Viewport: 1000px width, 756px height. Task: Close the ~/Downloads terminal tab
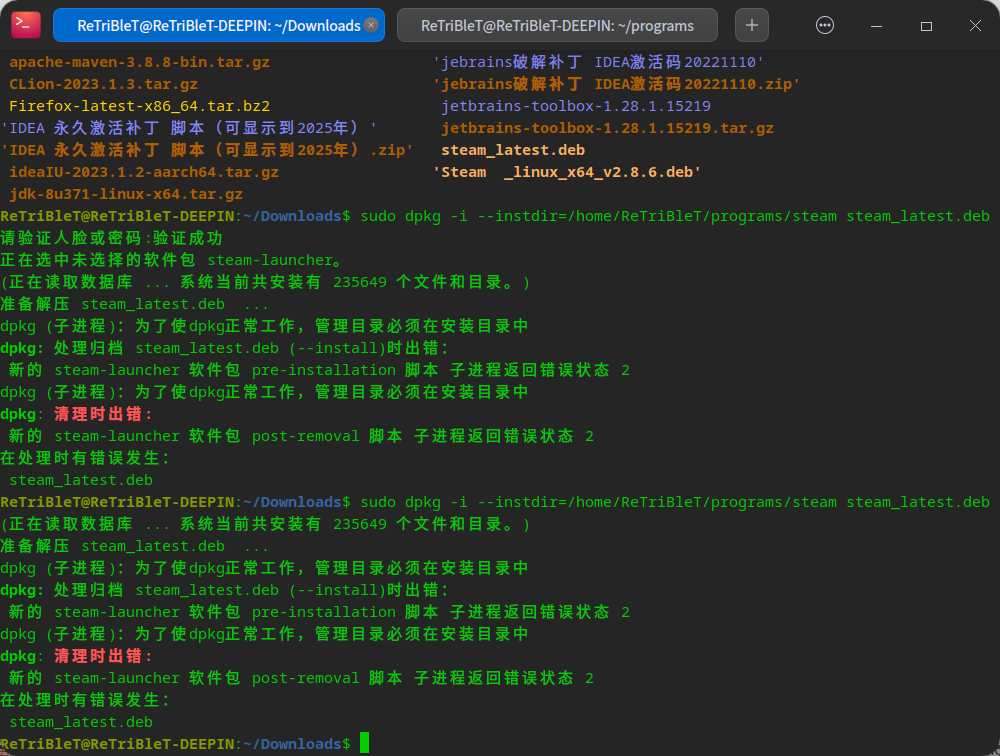pyautogui.click(x=371, y=25)
